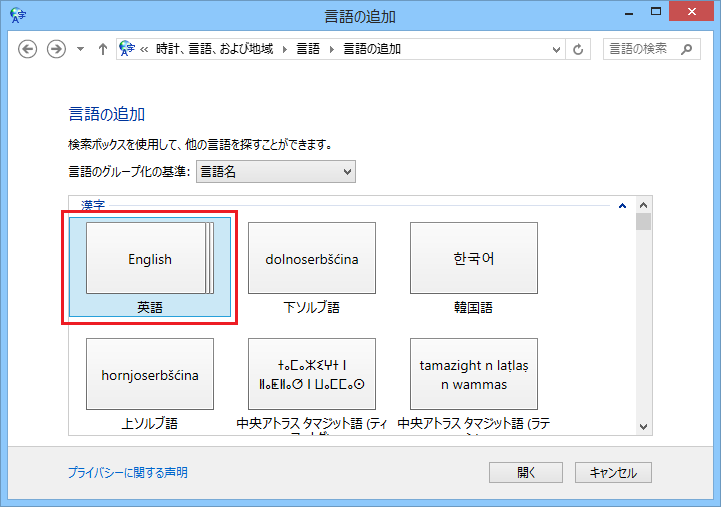The height and width of the screenshot is (507, 721).
Task: Click the キャンセル button
Action: [620, 473]
